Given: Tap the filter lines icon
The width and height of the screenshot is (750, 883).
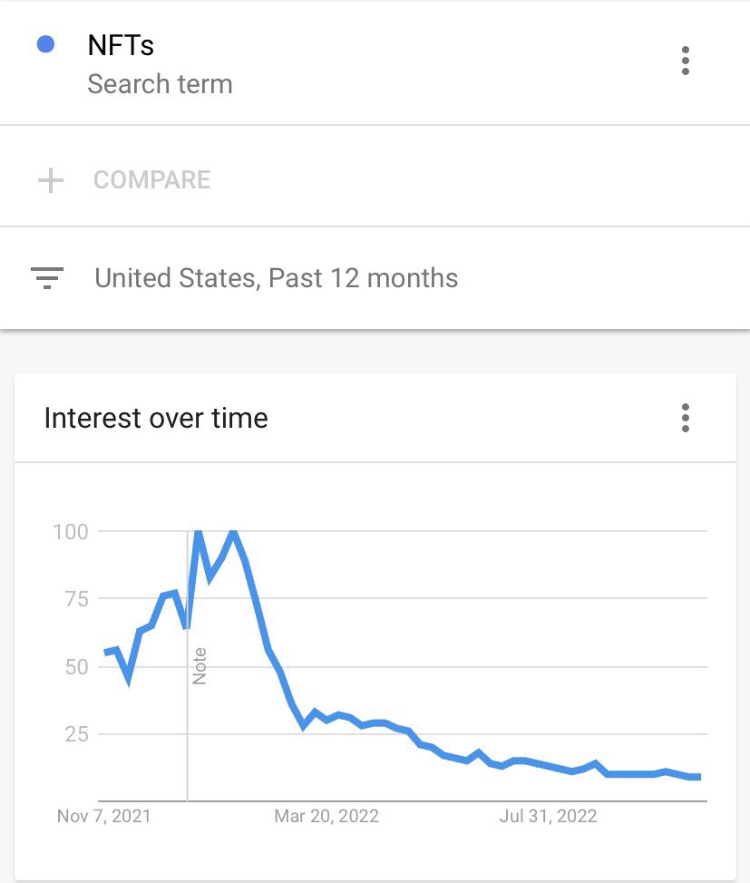Looking at the screenshot, I should coord(47,278).
